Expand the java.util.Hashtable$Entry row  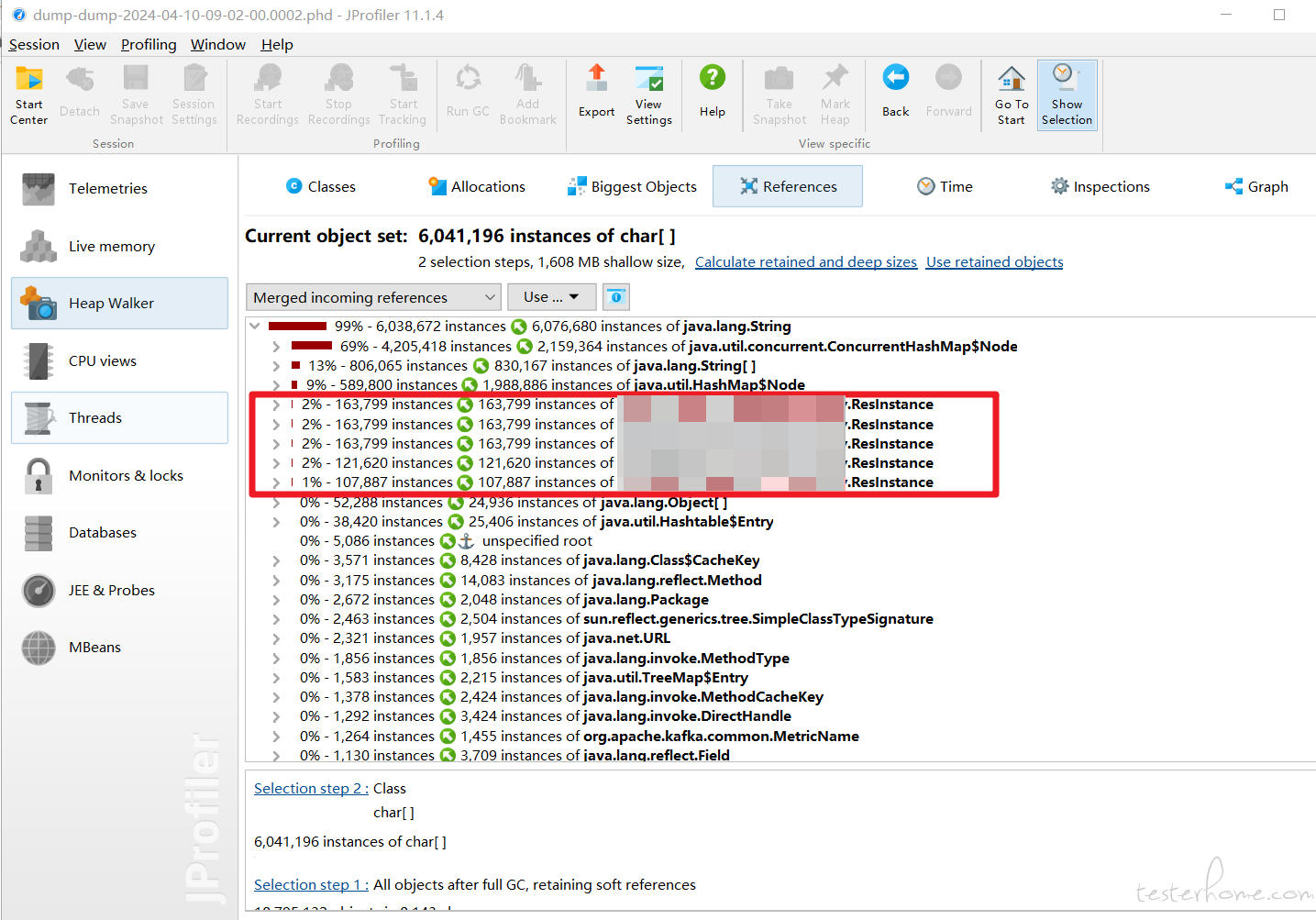coord(276,521)
